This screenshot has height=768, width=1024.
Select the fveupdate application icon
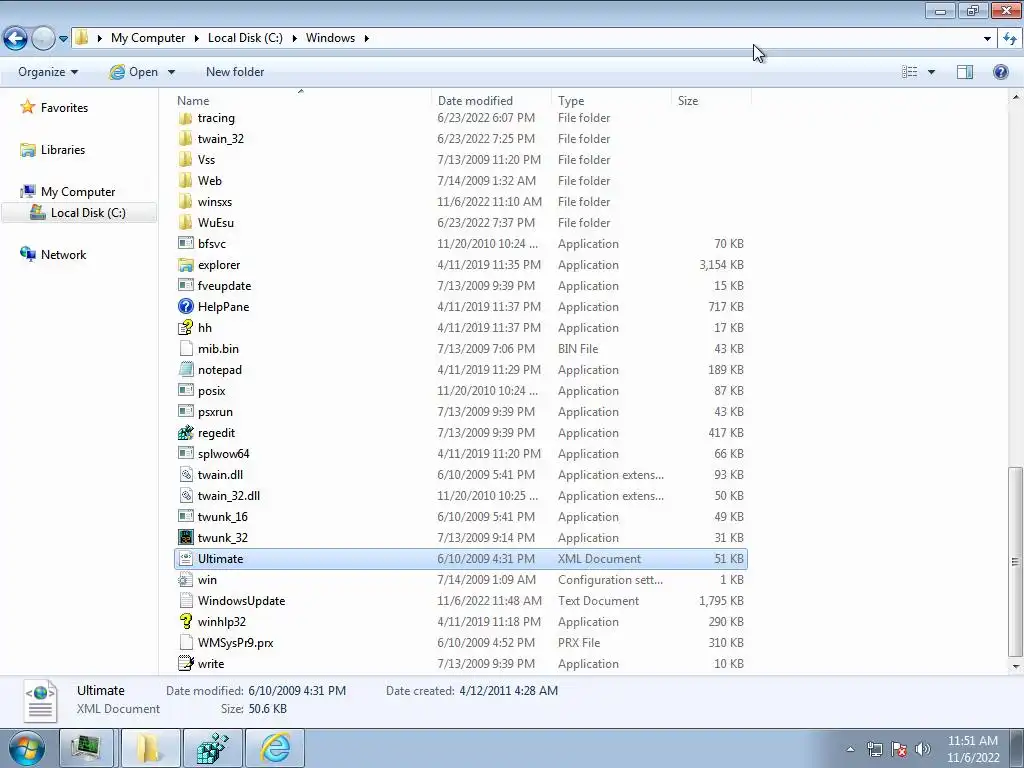pyautogui.click(x=185, y=285)
